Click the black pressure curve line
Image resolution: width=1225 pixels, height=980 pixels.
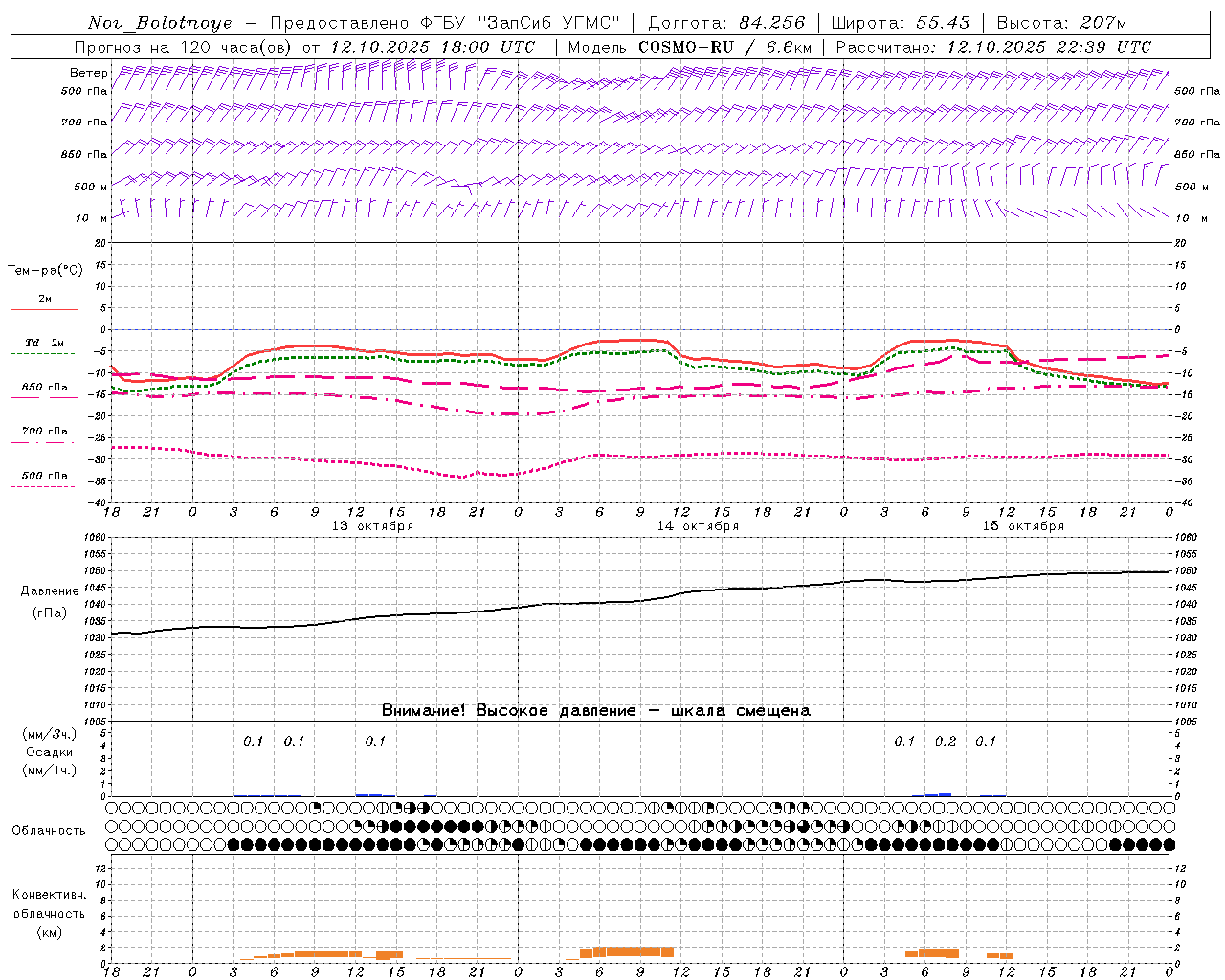(x=640, y=601)
